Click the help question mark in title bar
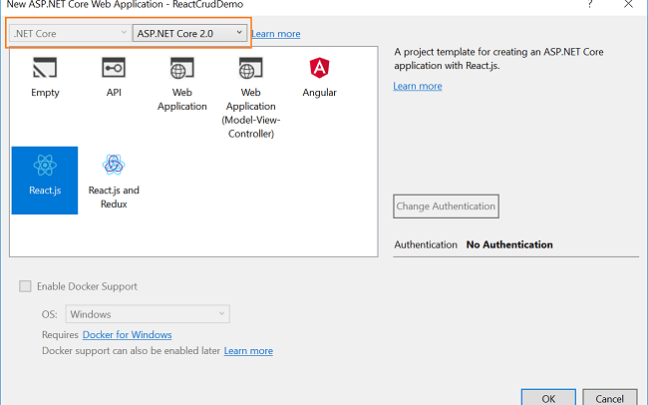 590,4
